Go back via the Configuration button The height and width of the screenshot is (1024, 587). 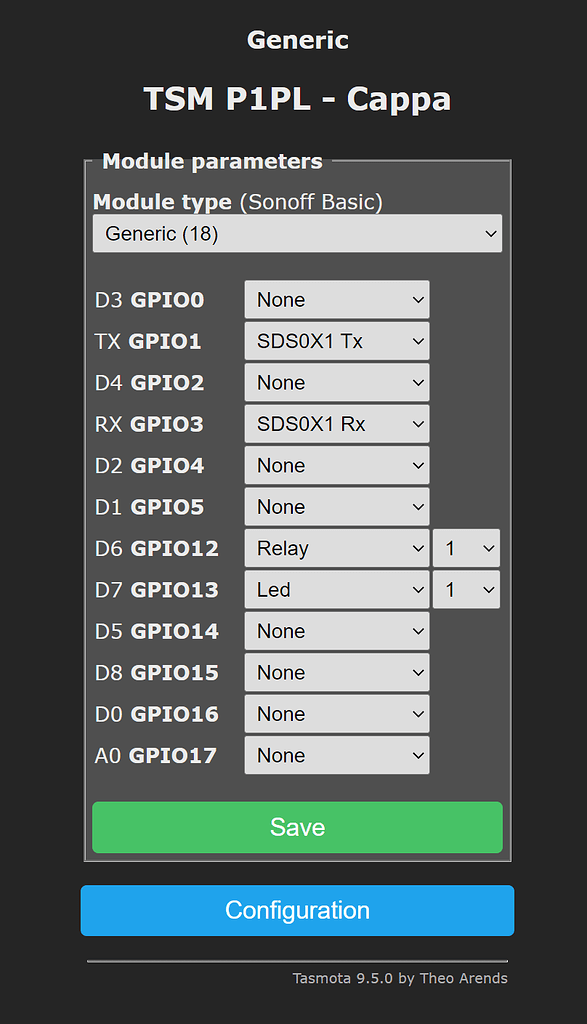(x=297, y=910)
